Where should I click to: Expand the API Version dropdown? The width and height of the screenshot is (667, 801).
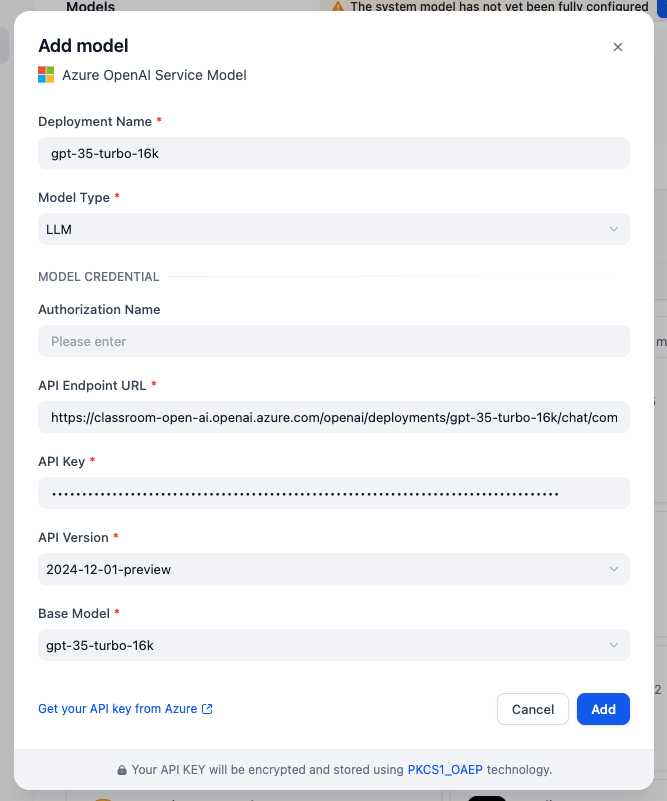click(334, 569)
